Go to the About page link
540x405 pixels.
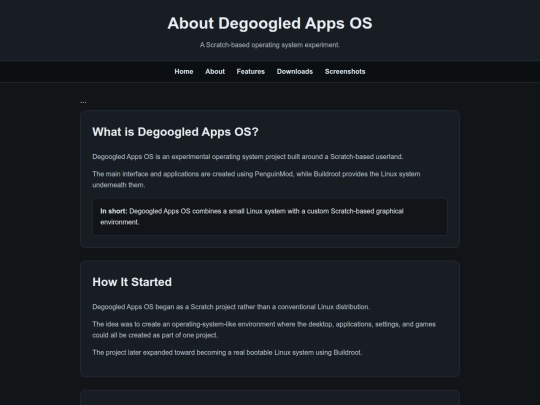[215, 72]
